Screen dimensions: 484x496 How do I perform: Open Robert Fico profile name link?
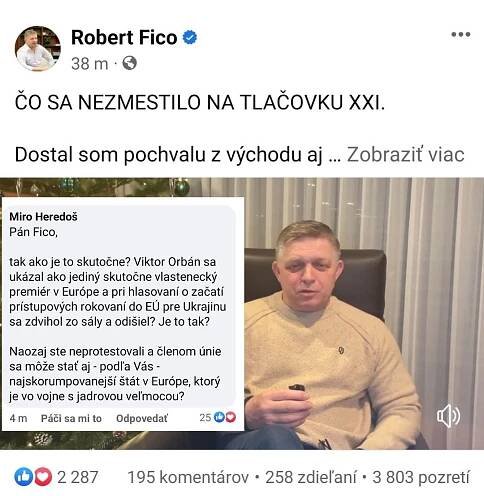124,37
